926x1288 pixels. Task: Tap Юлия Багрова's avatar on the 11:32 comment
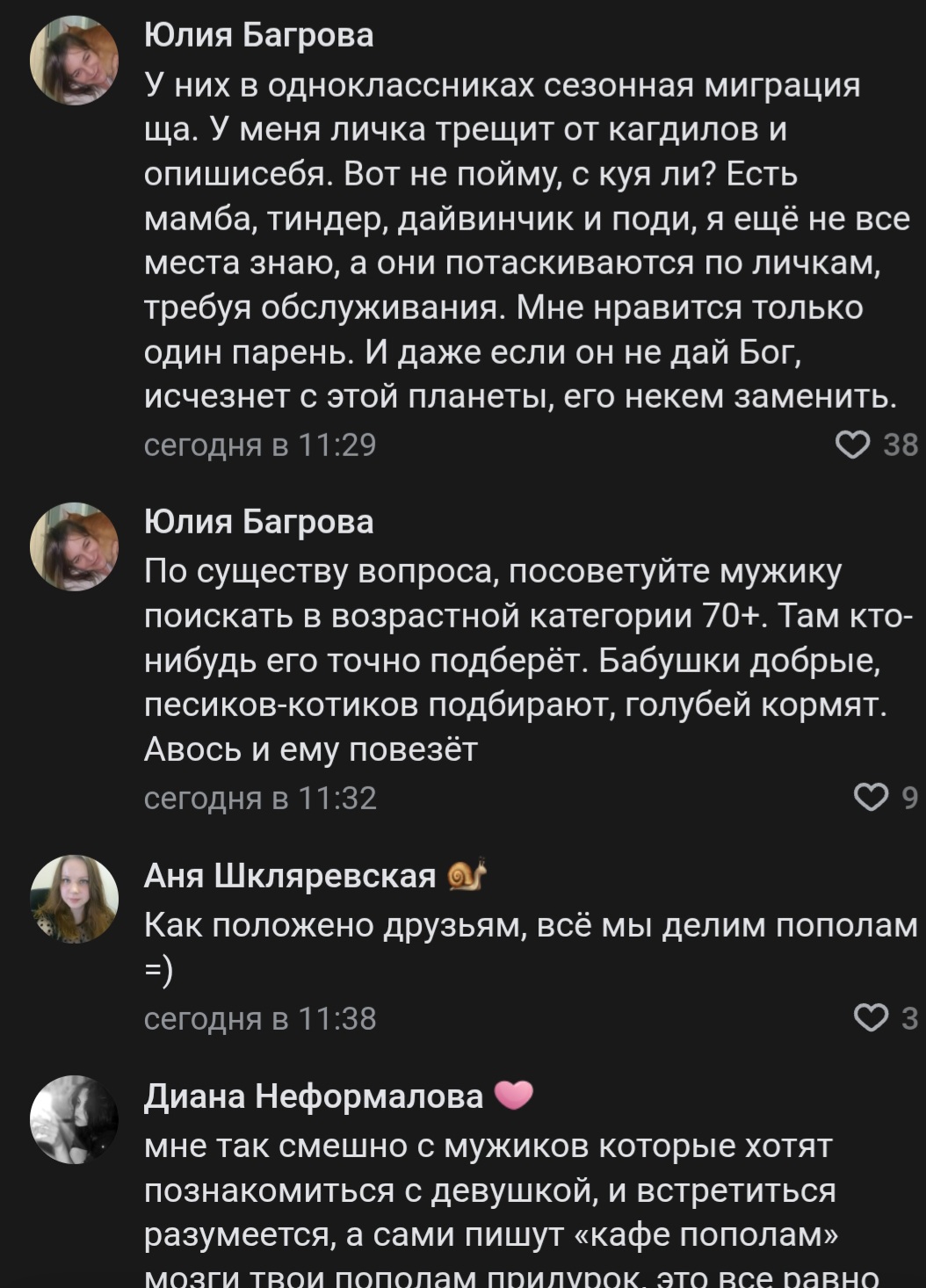75,546
